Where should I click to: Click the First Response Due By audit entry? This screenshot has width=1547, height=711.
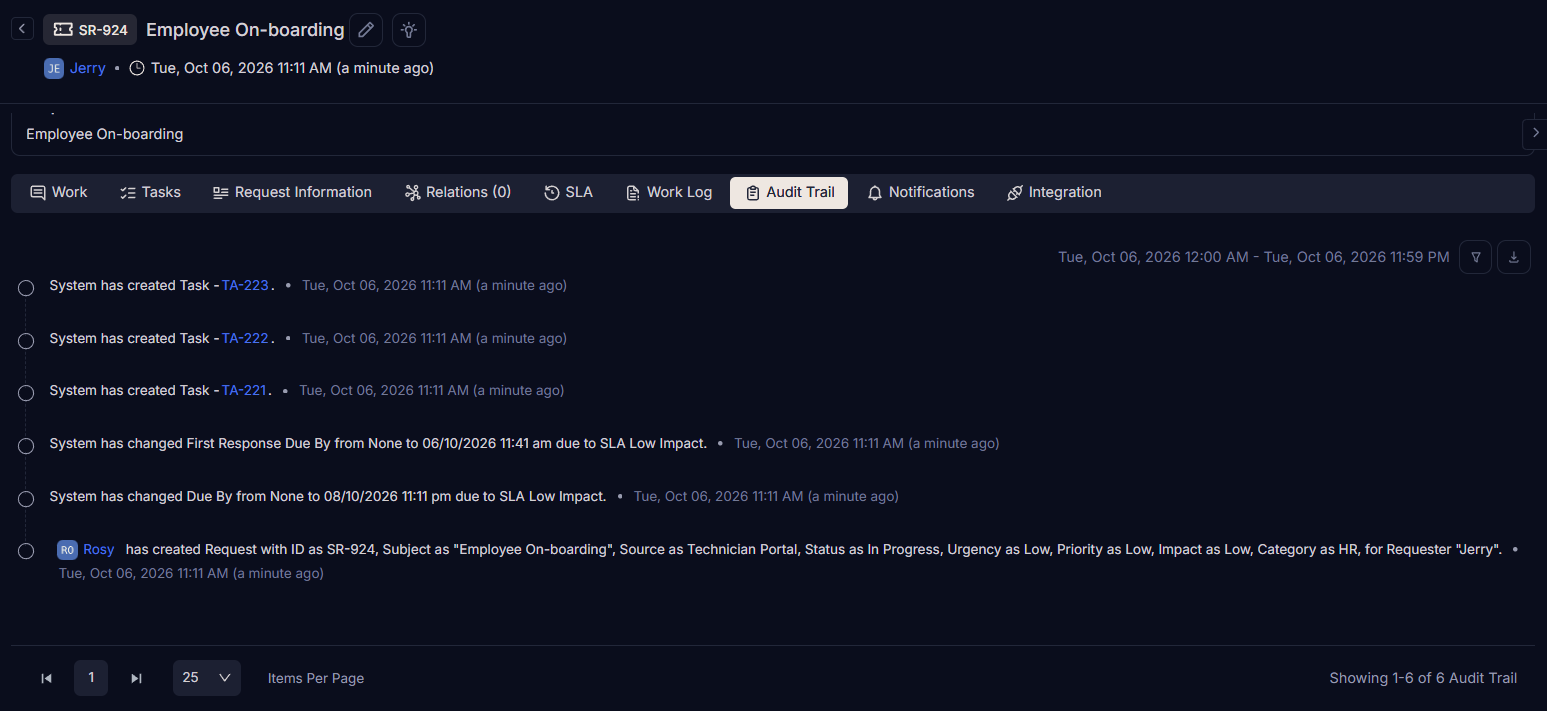coord(378,443)
